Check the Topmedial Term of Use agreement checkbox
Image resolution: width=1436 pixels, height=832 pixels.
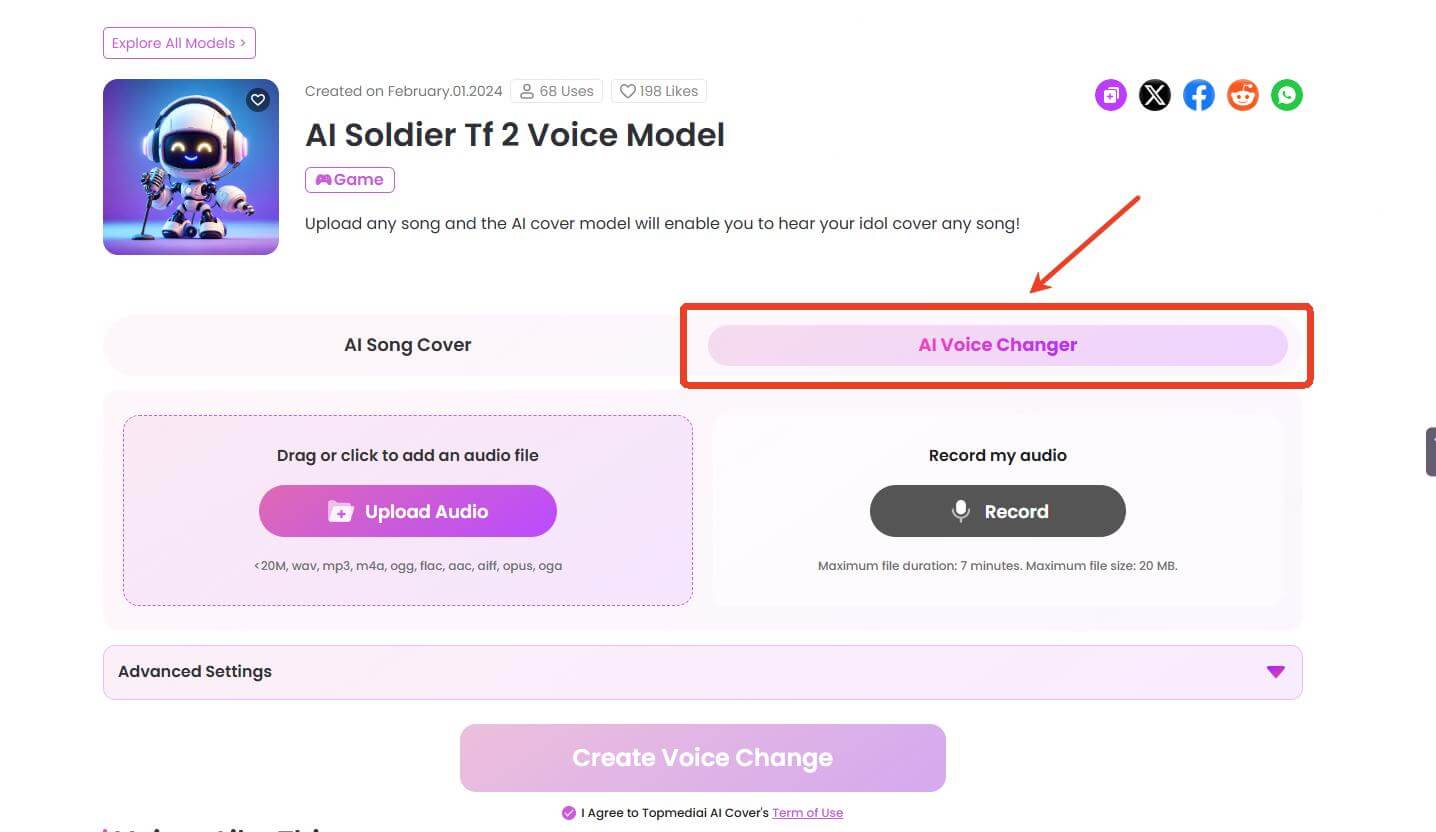(x=569, y=813)
